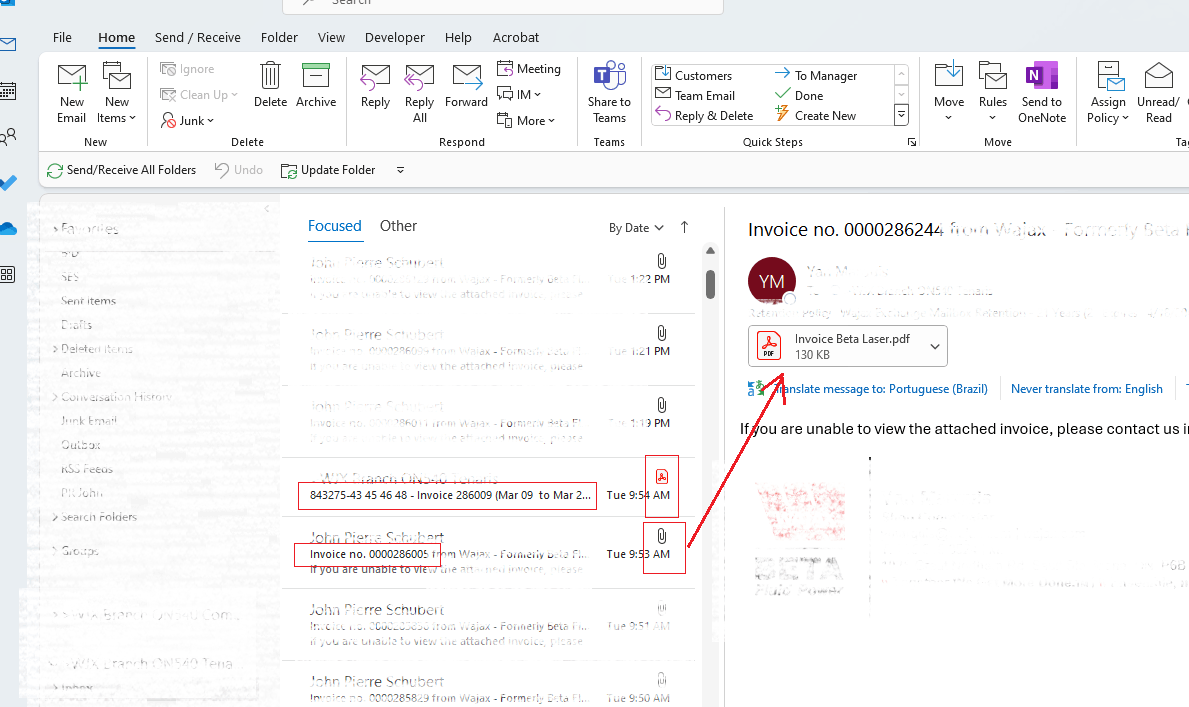The width and height of the screenshot is (1189, 707).
Task: Archive the selected email
Action: tap(315, 86)
